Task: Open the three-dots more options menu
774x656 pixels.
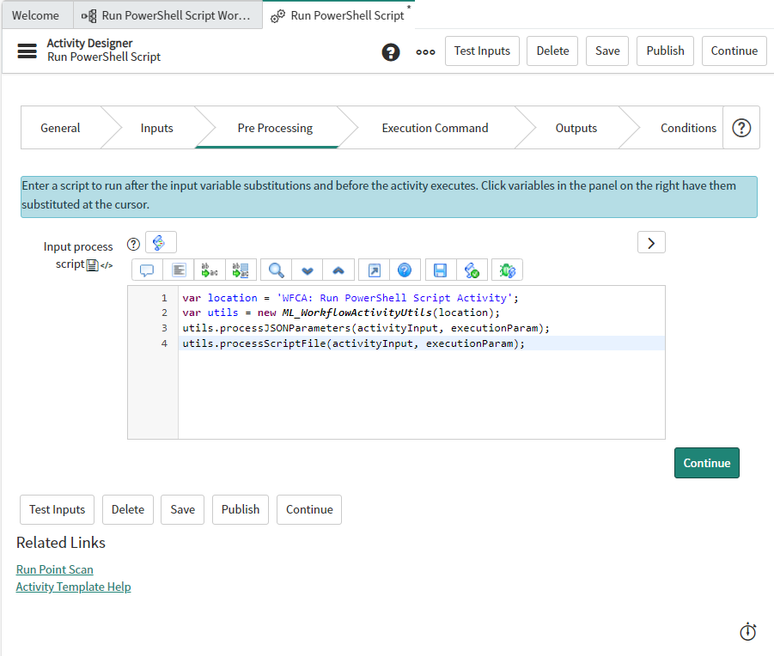Action: click(x=426, y=52)
